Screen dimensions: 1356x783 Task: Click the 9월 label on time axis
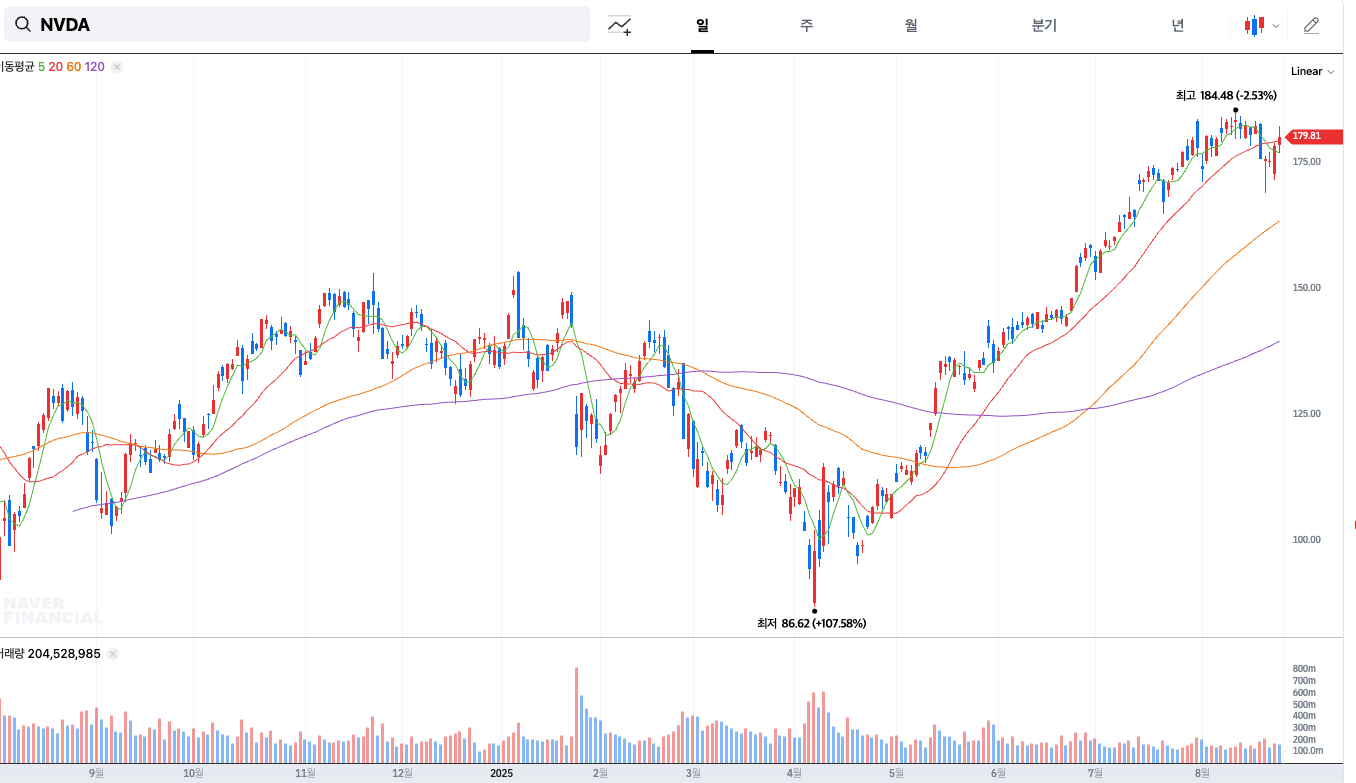(x=97, y=773)
